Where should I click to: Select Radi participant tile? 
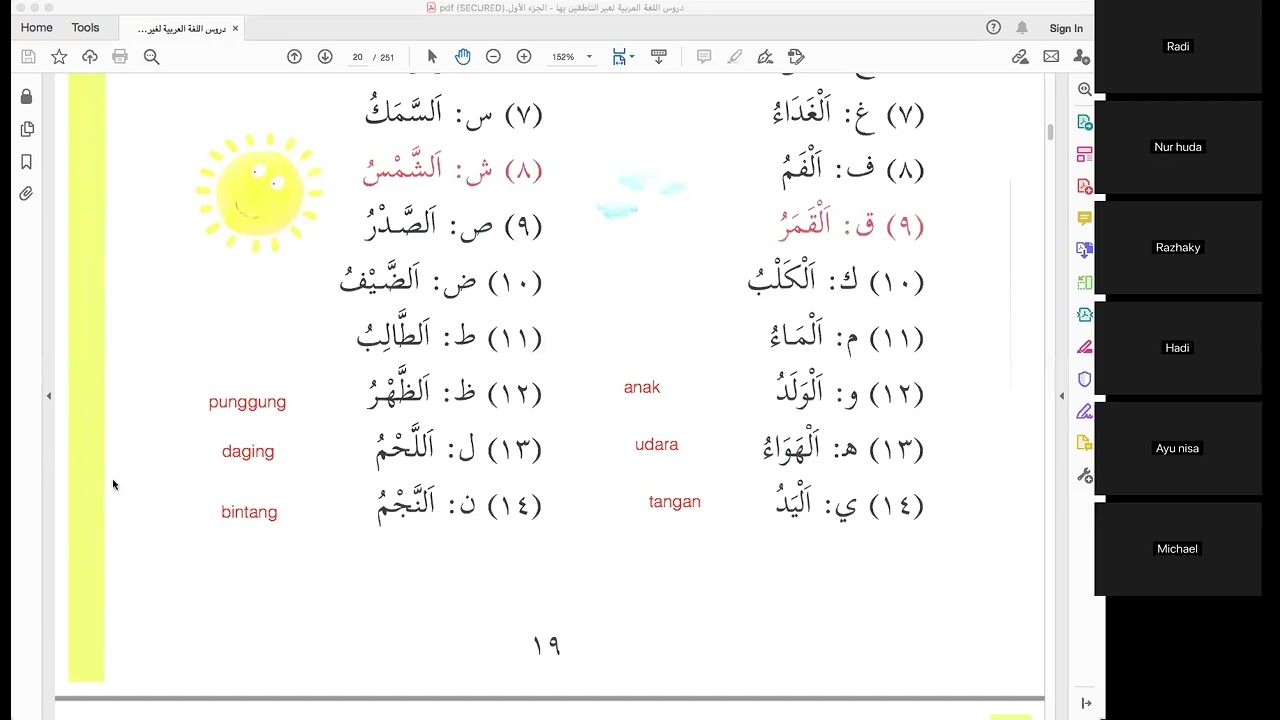tap(1178, 47)
